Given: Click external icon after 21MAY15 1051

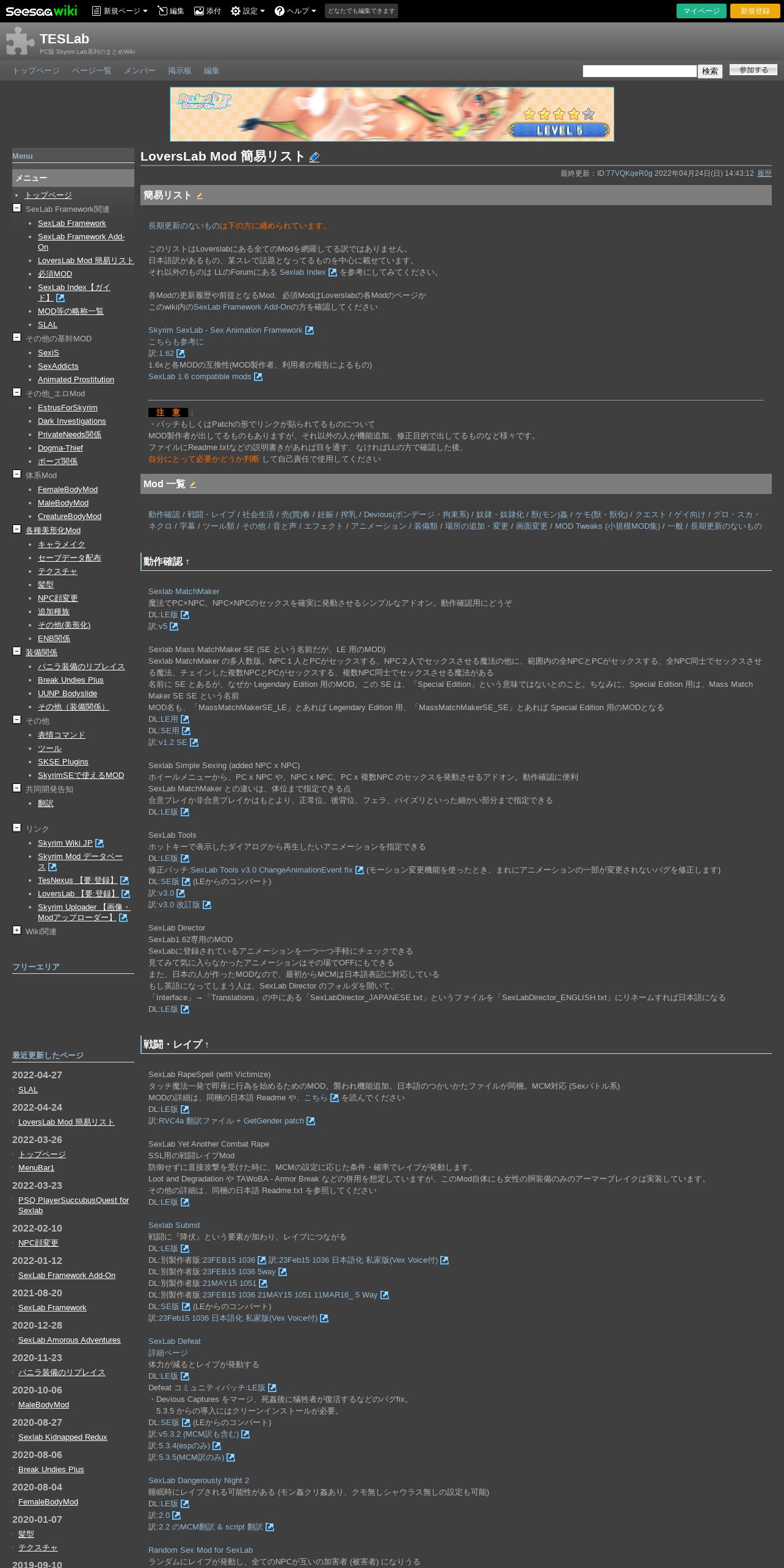Looking at the screenshot, I should [263, 1283].
